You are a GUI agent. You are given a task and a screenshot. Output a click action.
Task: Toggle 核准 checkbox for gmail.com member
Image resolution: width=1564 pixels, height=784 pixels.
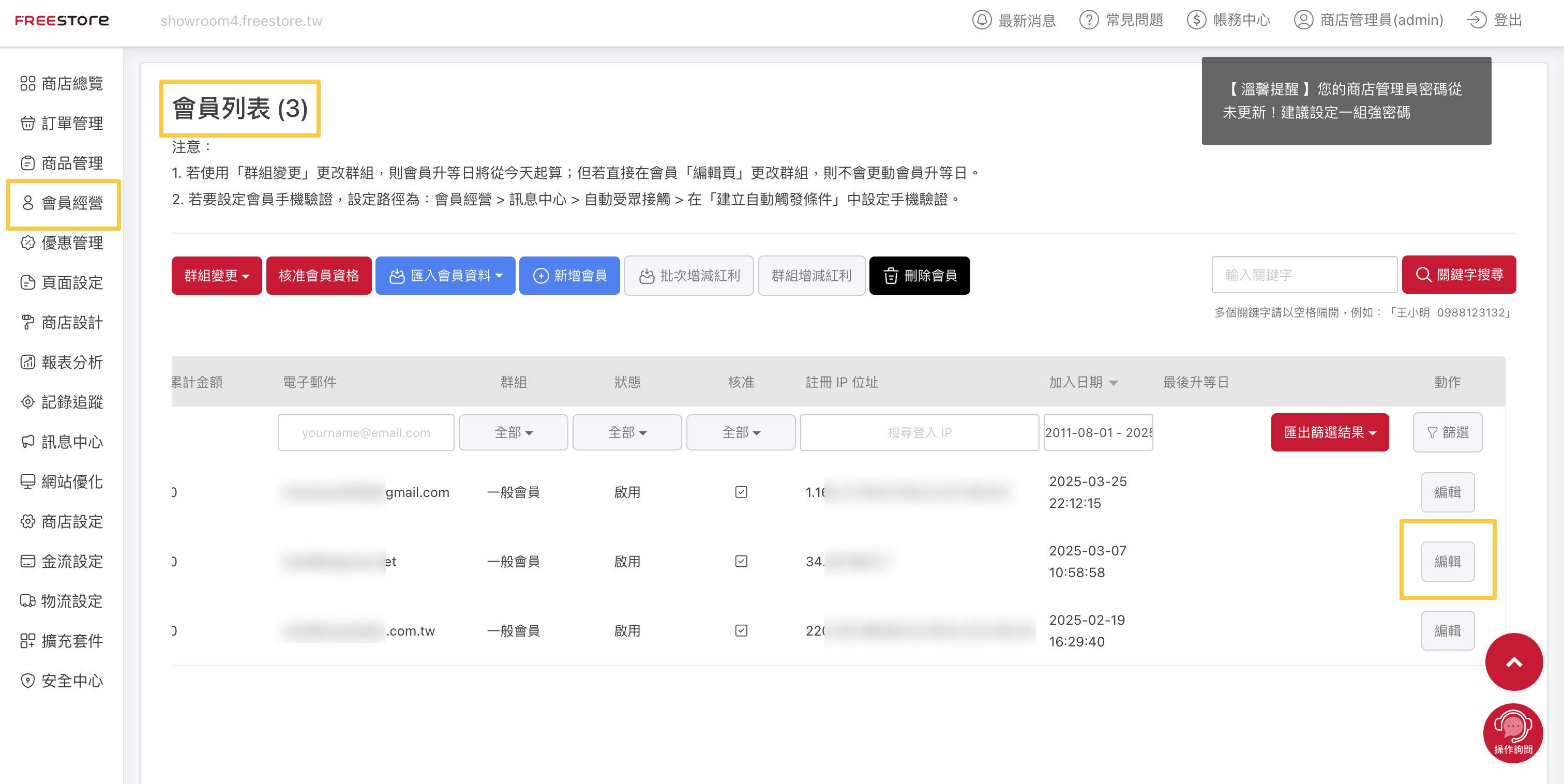pos(741,492)
